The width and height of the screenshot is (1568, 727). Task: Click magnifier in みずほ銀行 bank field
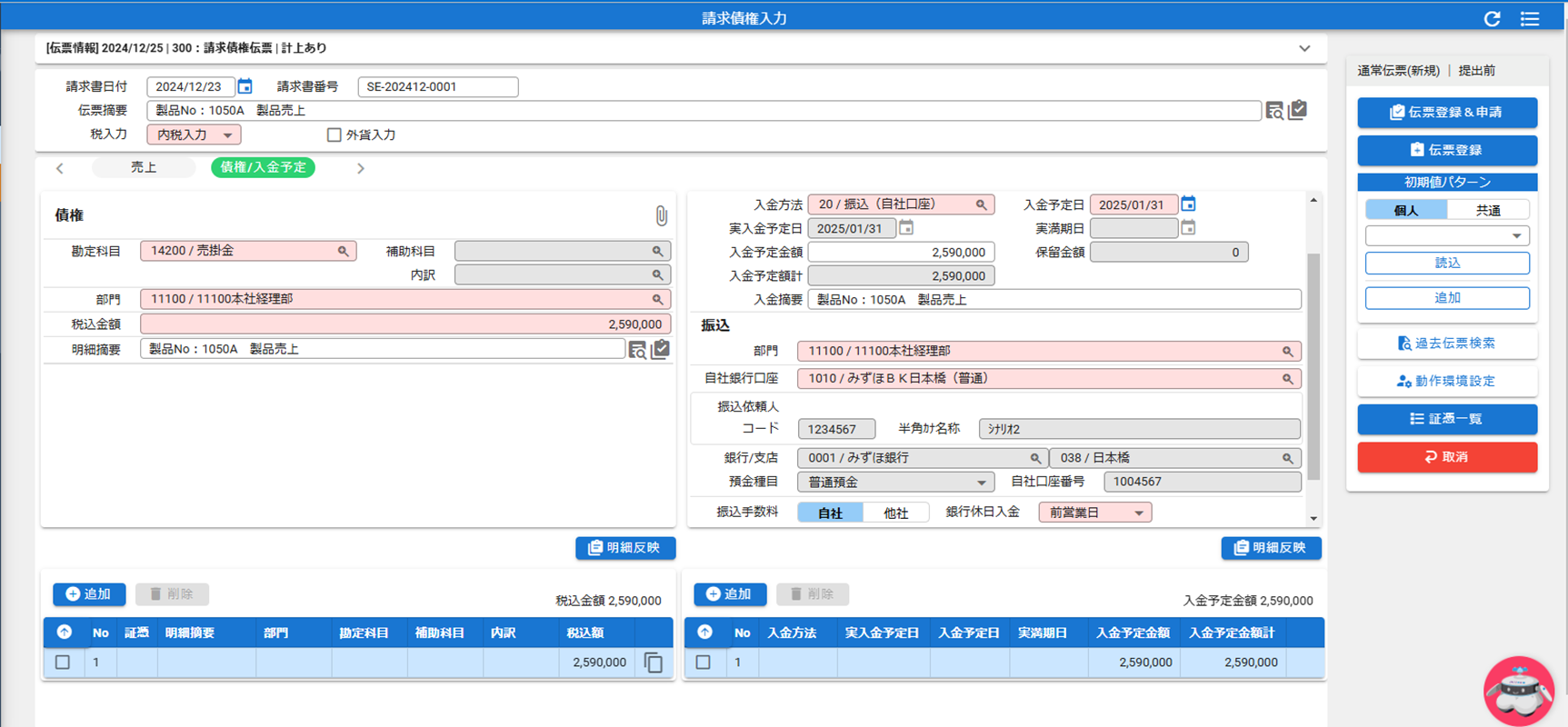click(1035, 458)
